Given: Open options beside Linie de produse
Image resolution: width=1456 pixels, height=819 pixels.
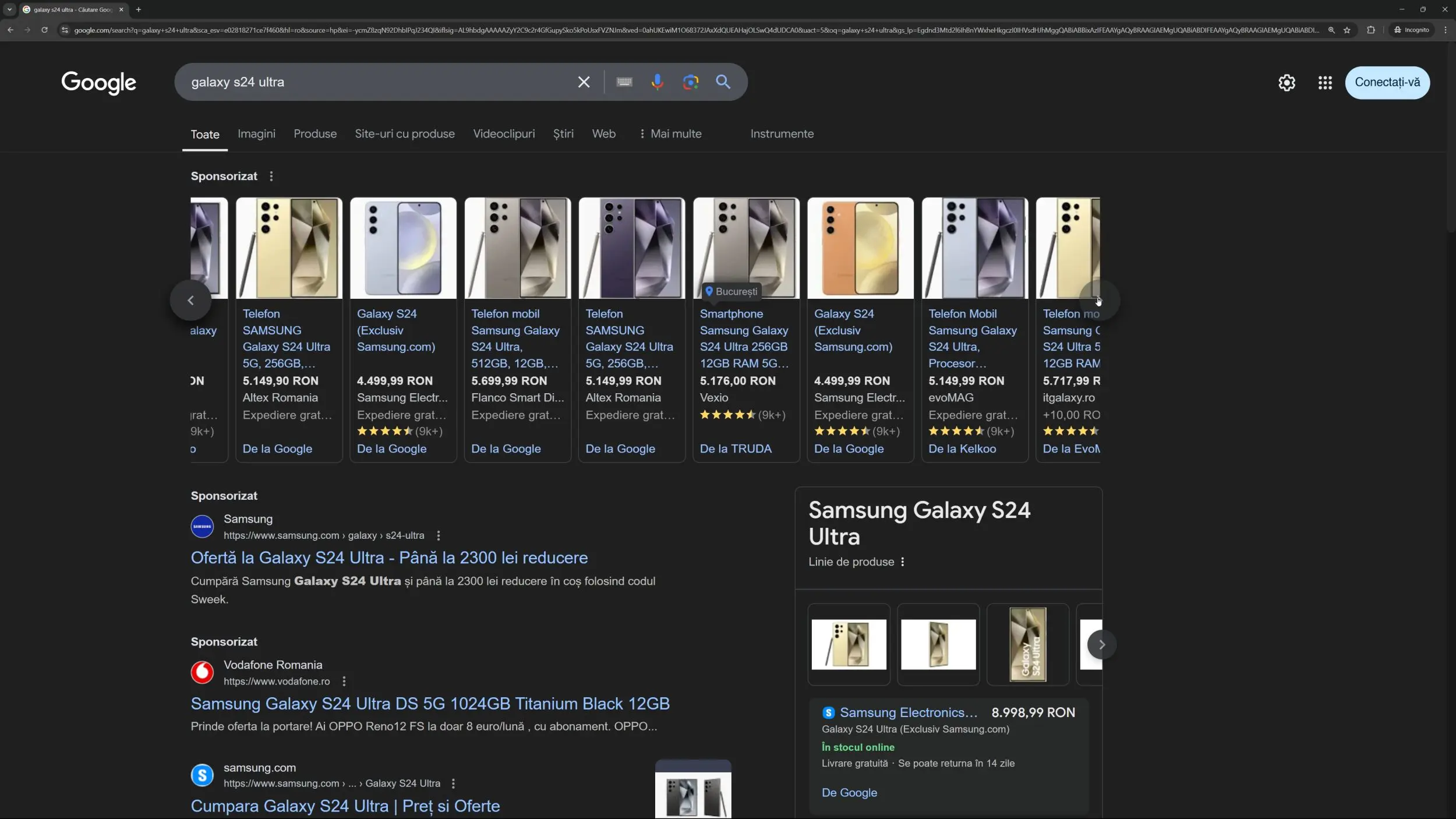Looking at the screenshot, I should (903, 562).
